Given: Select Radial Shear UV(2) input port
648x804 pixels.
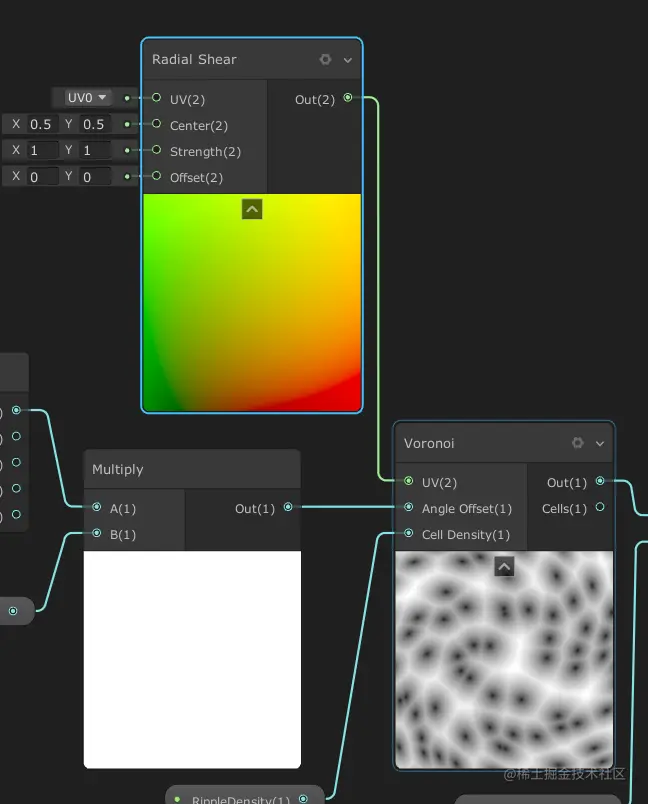Looking at the screenshot, I should coord(157,97).
